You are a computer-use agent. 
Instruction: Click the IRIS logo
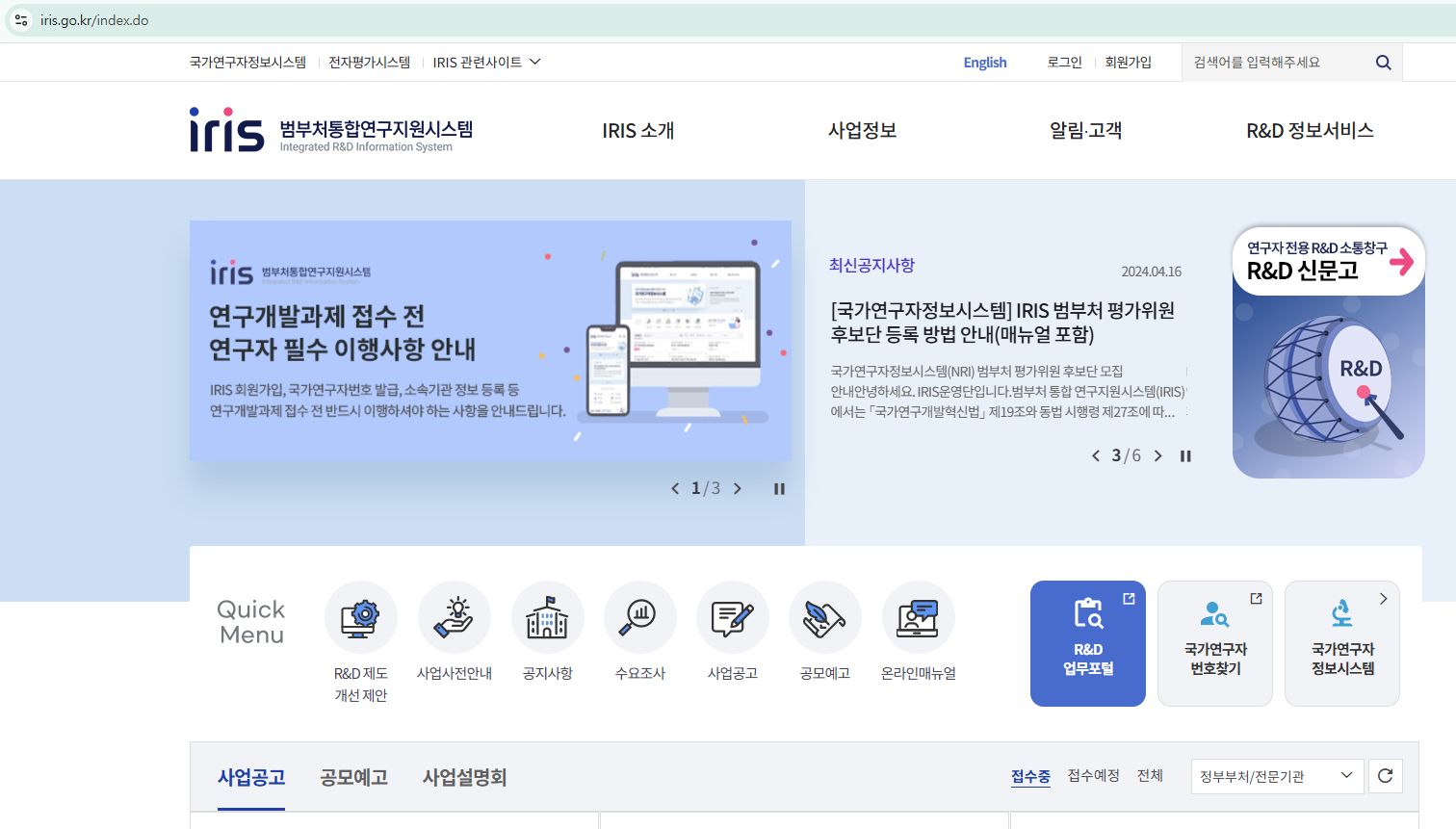331,130
